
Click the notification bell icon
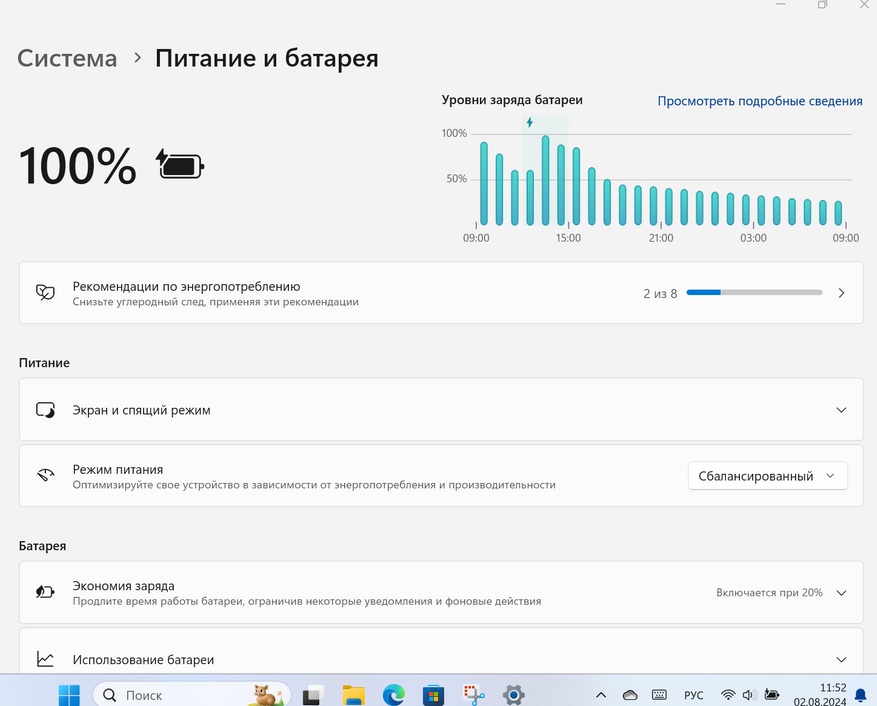pyautogui.click(x=860, y=695)
